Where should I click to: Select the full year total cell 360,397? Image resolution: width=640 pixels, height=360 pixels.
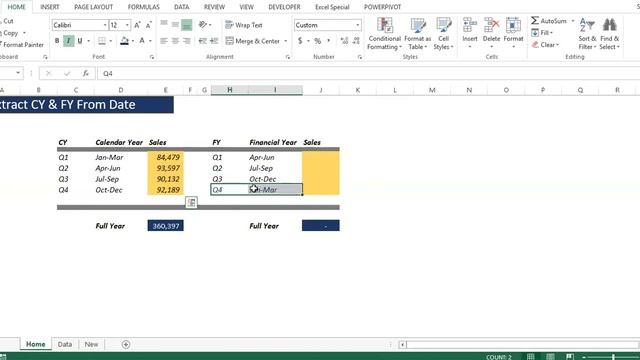pyautogui.click(x=165, y=226)
